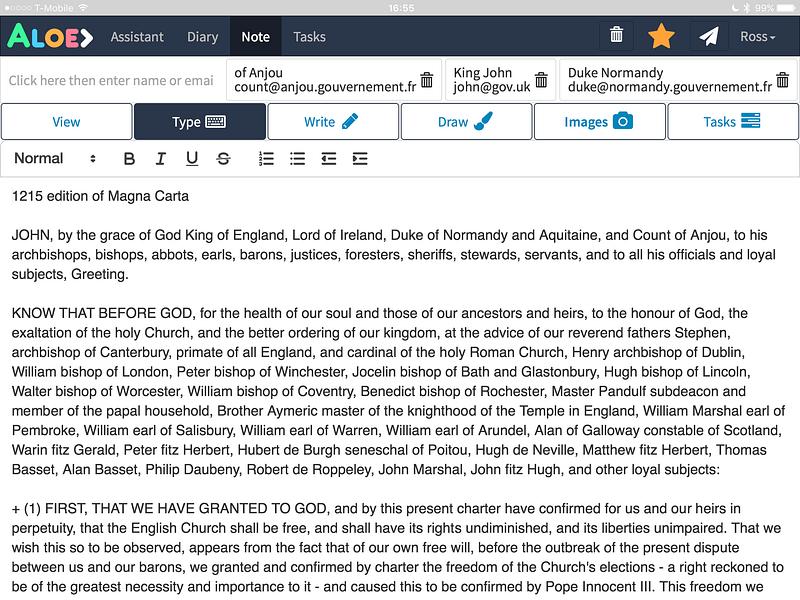Remove the Duke Normandy recipient
The width and height of the screenshot is (800, 600).
click(x=783, y=80)
